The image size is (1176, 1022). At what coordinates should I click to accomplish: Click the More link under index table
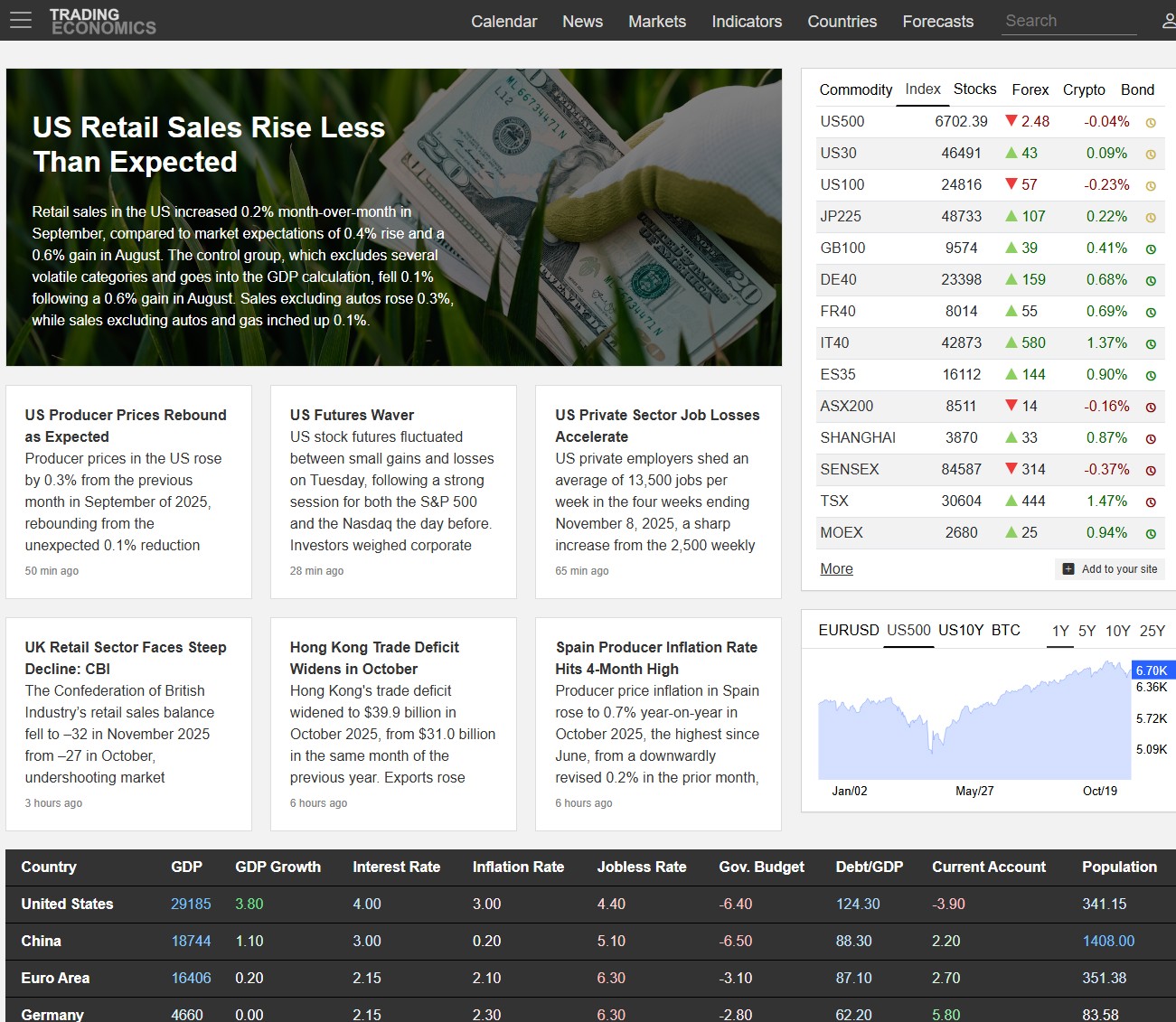[836, 568]
